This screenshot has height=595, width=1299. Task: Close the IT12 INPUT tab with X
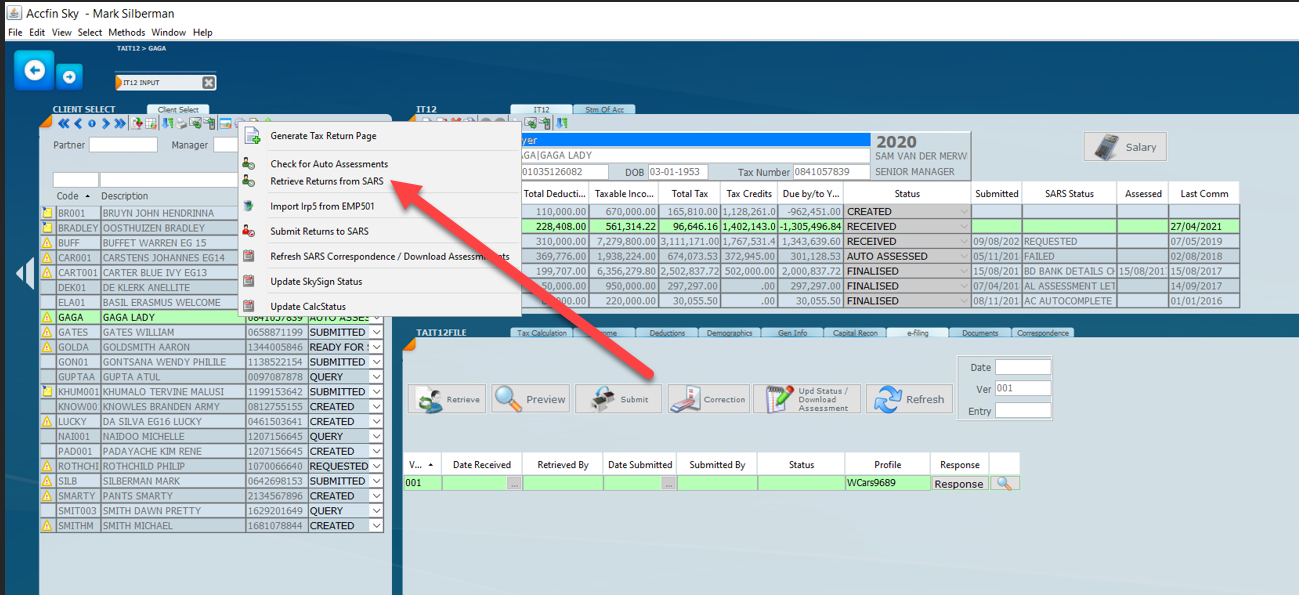coord(208,83)
